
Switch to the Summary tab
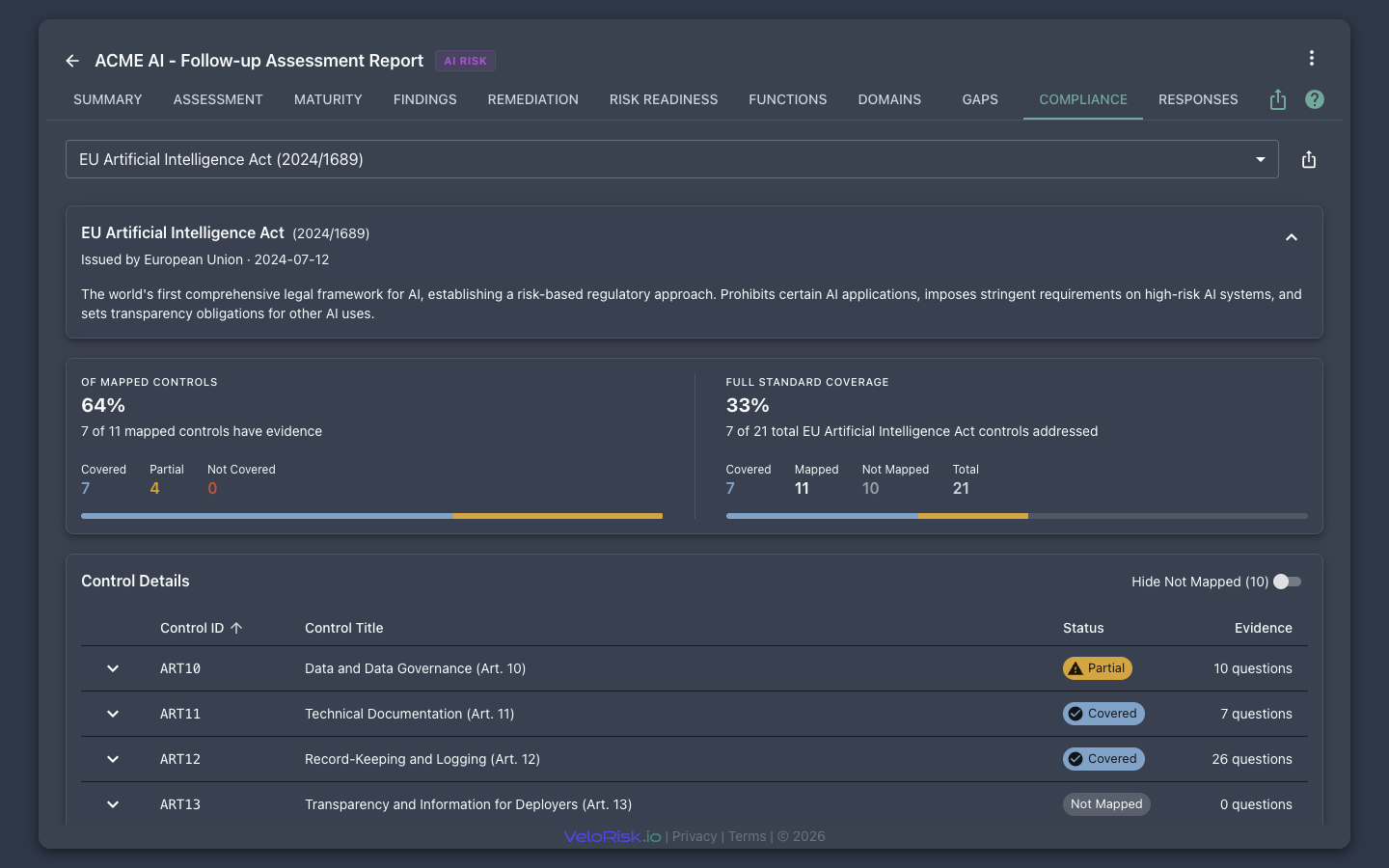pyautogui.click(x=108, y=99)
